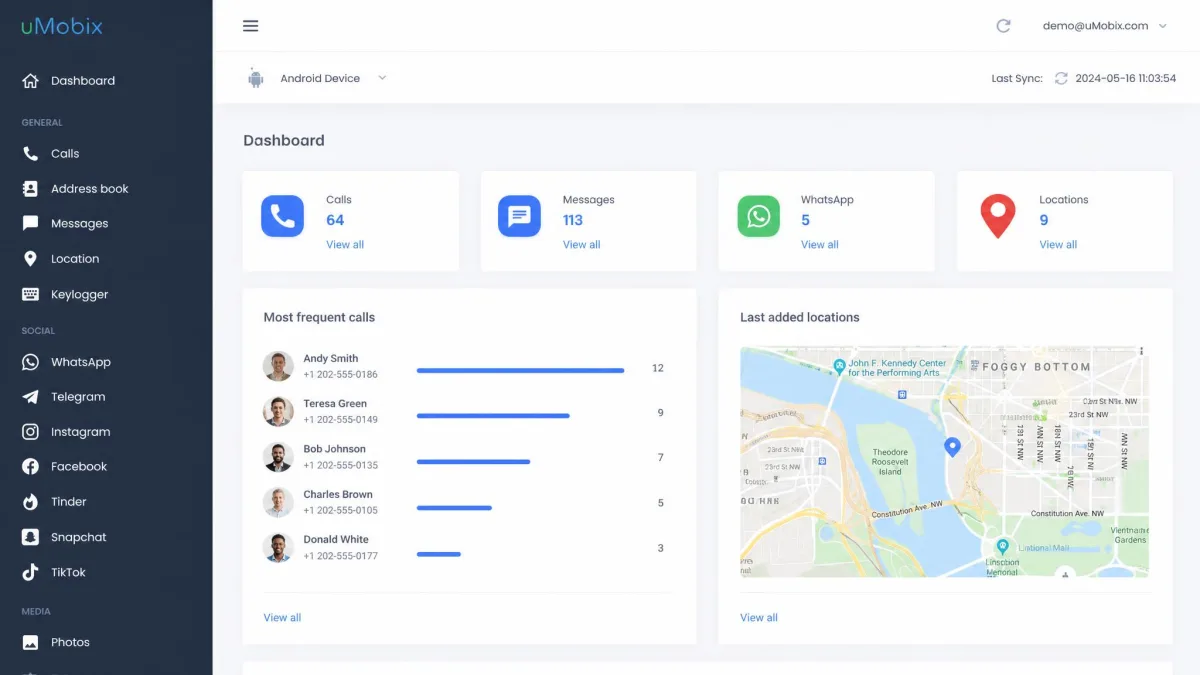
Task: Click View all under Calls 64
Action: (345, 245)
